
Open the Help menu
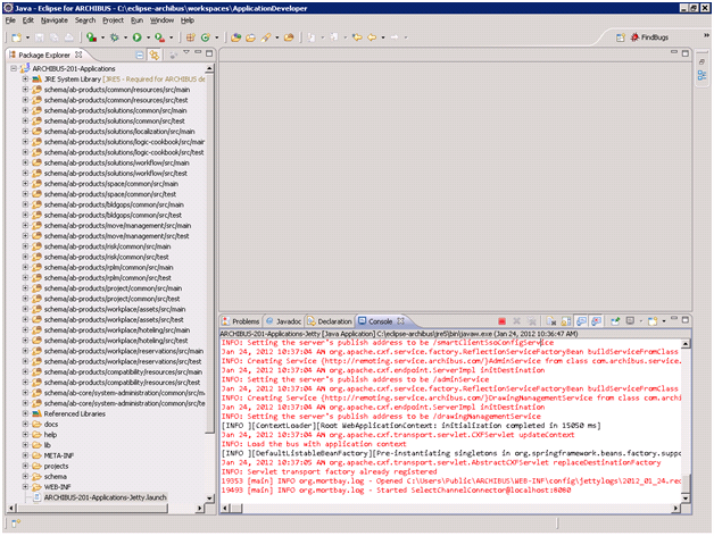(x=187, y=20)
